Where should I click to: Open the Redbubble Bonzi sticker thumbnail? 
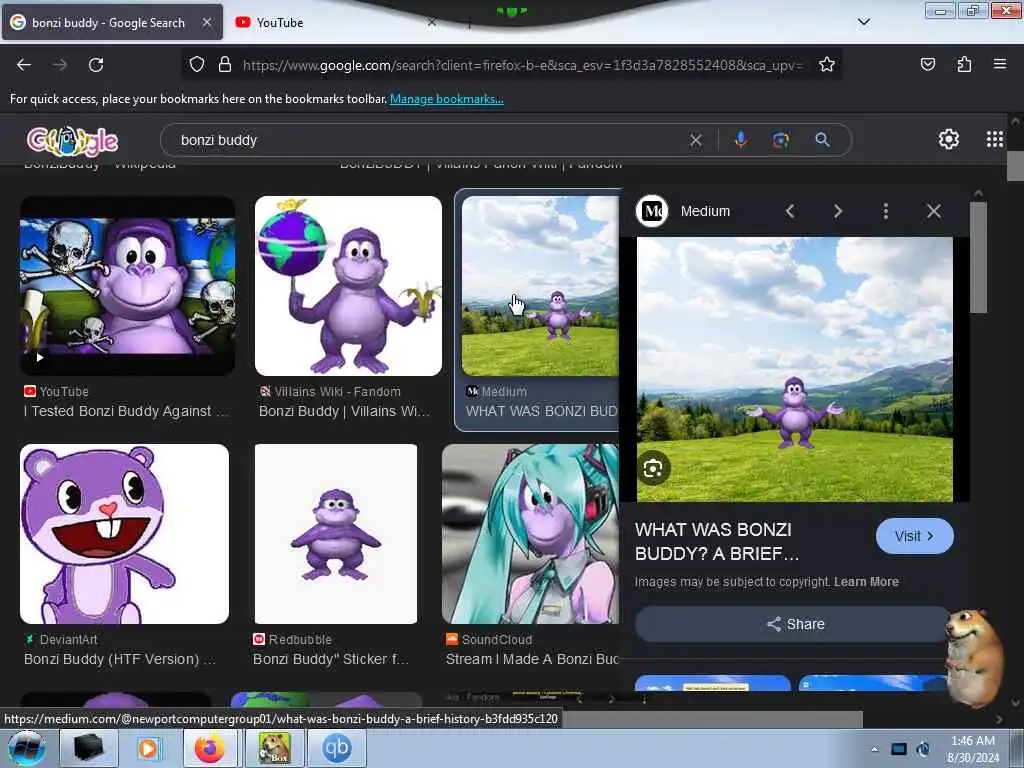[336, 534]
